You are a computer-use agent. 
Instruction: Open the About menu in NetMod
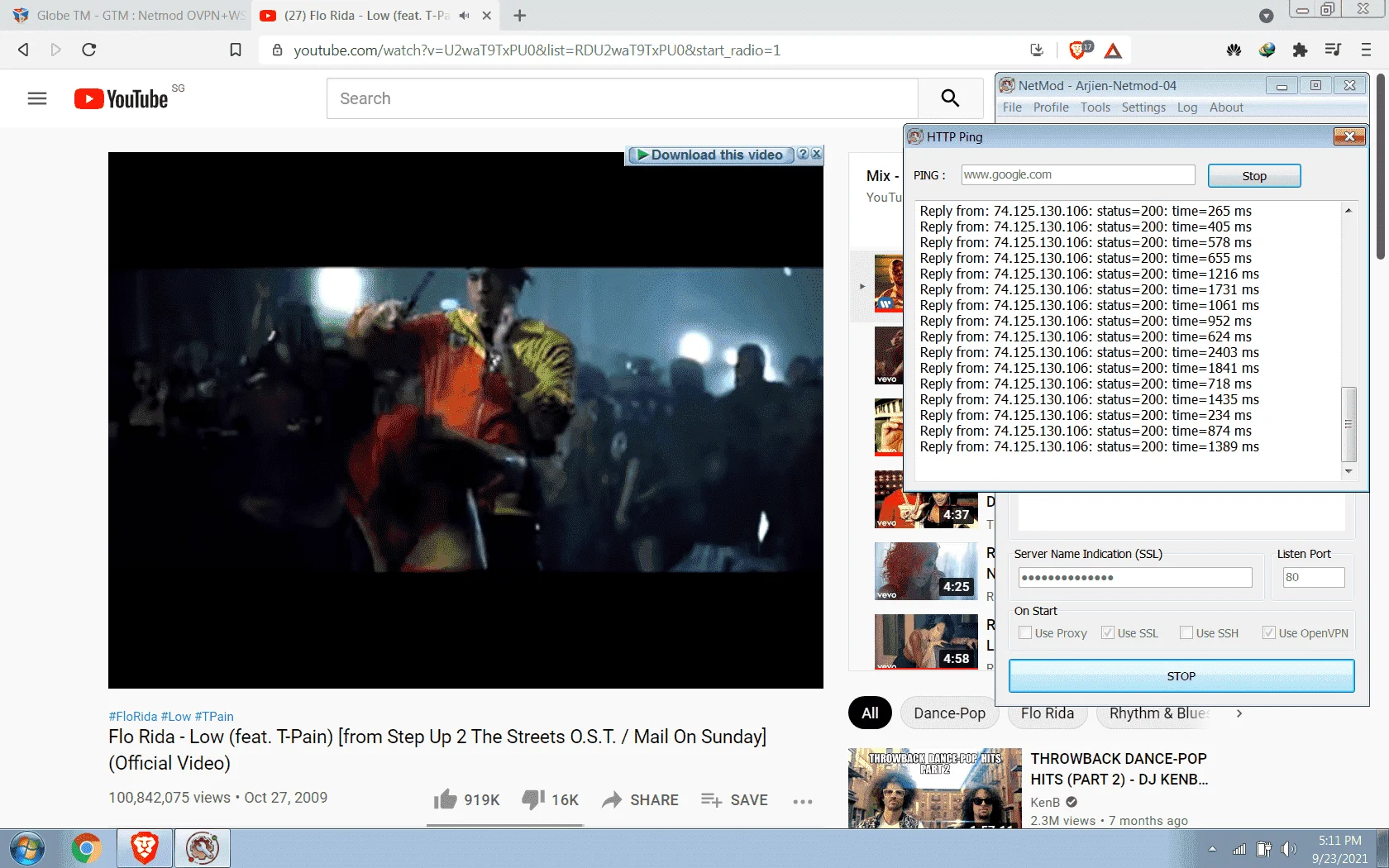1226,107
